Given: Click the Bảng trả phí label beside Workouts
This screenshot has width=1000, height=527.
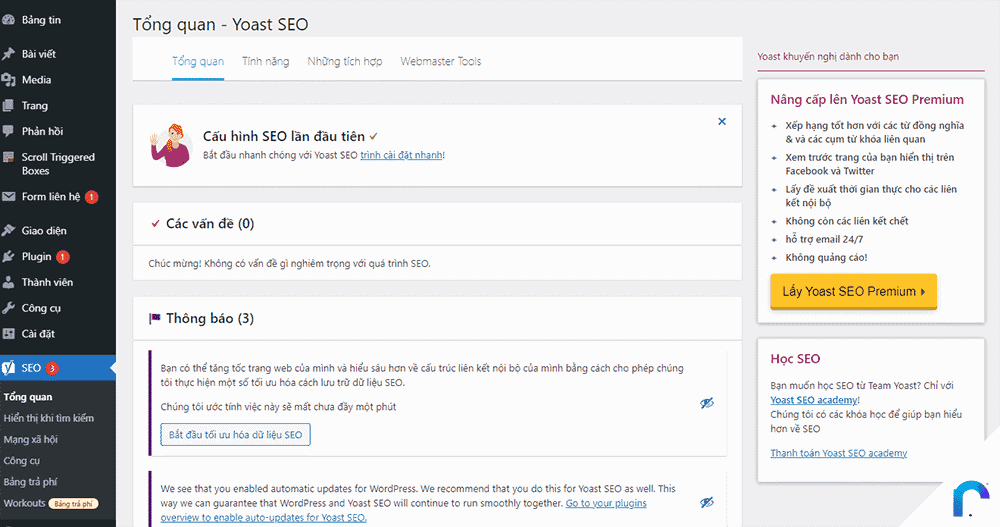Looking at the screenshot, I should click(x=73, y=503).
